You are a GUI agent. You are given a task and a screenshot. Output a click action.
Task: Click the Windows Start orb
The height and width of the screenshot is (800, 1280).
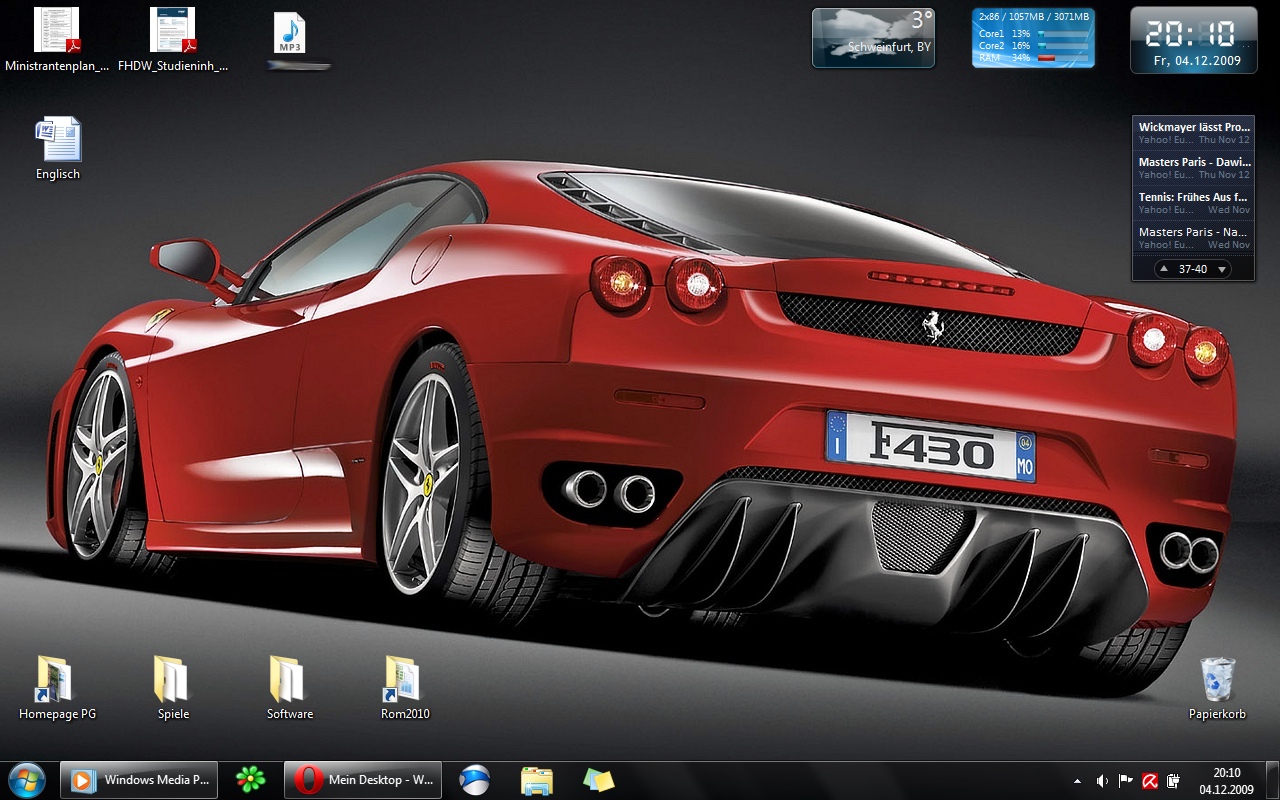click(27, 780)
